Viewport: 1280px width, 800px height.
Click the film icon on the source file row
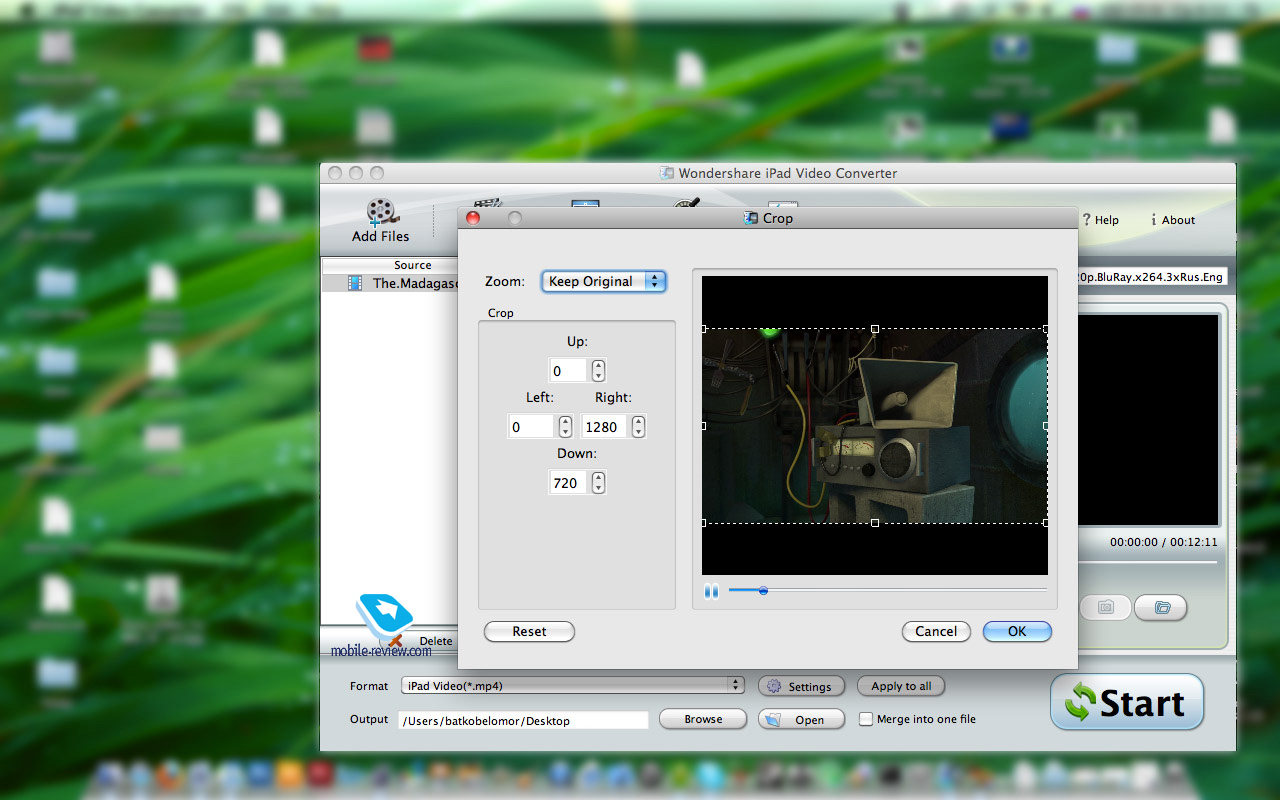(355, 283)
